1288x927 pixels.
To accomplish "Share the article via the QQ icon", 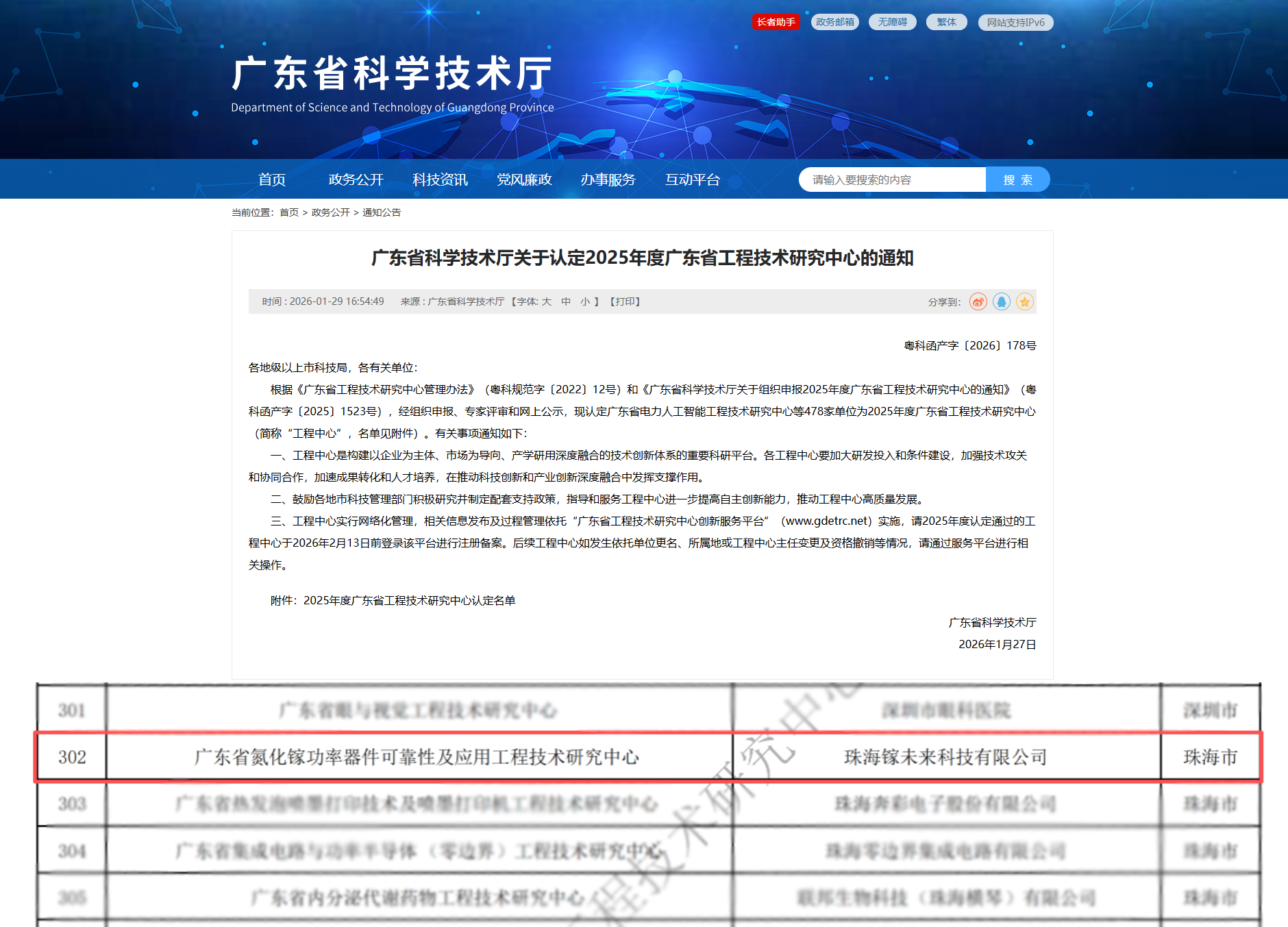I will 1001,301.
